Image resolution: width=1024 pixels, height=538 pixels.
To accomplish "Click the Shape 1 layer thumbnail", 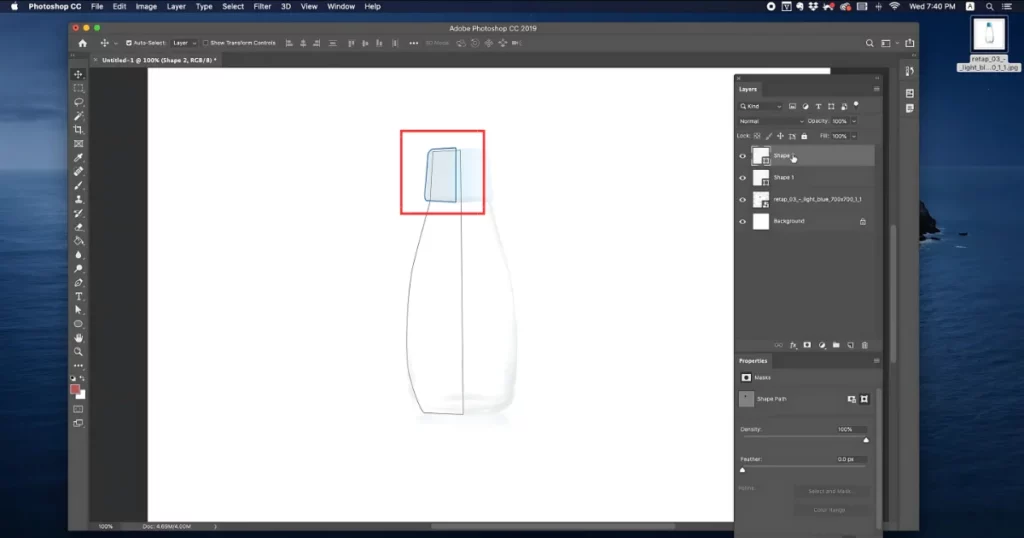I will (761, 178).
